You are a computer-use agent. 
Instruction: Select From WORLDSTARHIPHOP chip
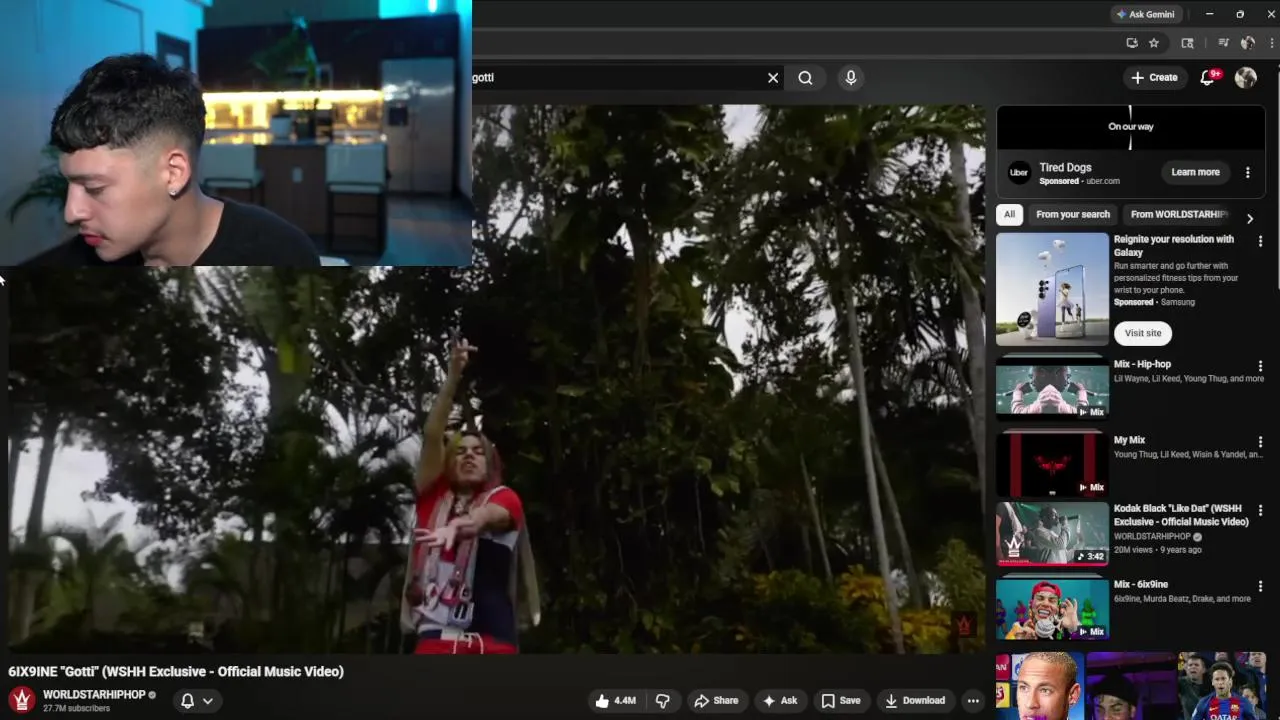[1178, 214]
